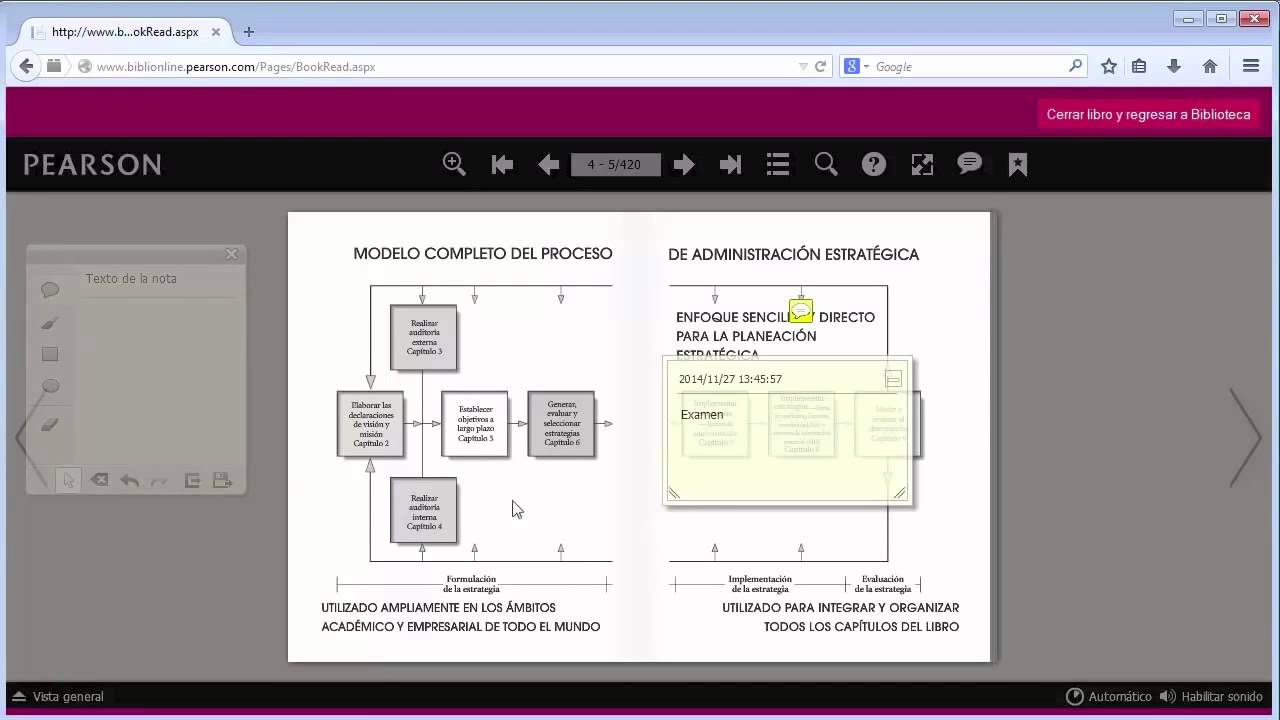The width and height of the screenshot is (1280, 720).
Task: Open the search magnifier in reader toolbar
Action: point(826,165)
